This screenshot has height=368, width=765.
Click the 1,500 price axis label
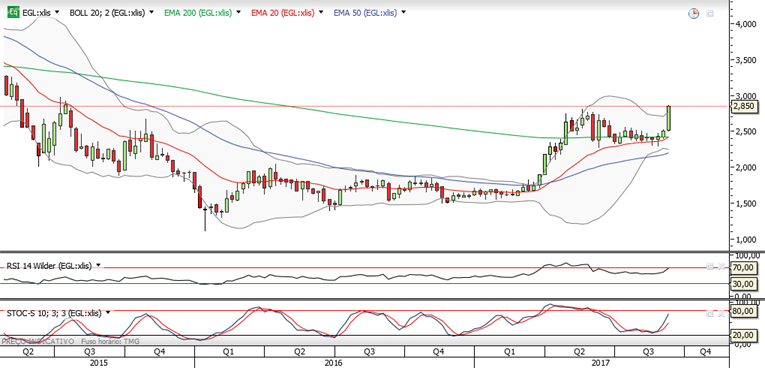(746, 204)
